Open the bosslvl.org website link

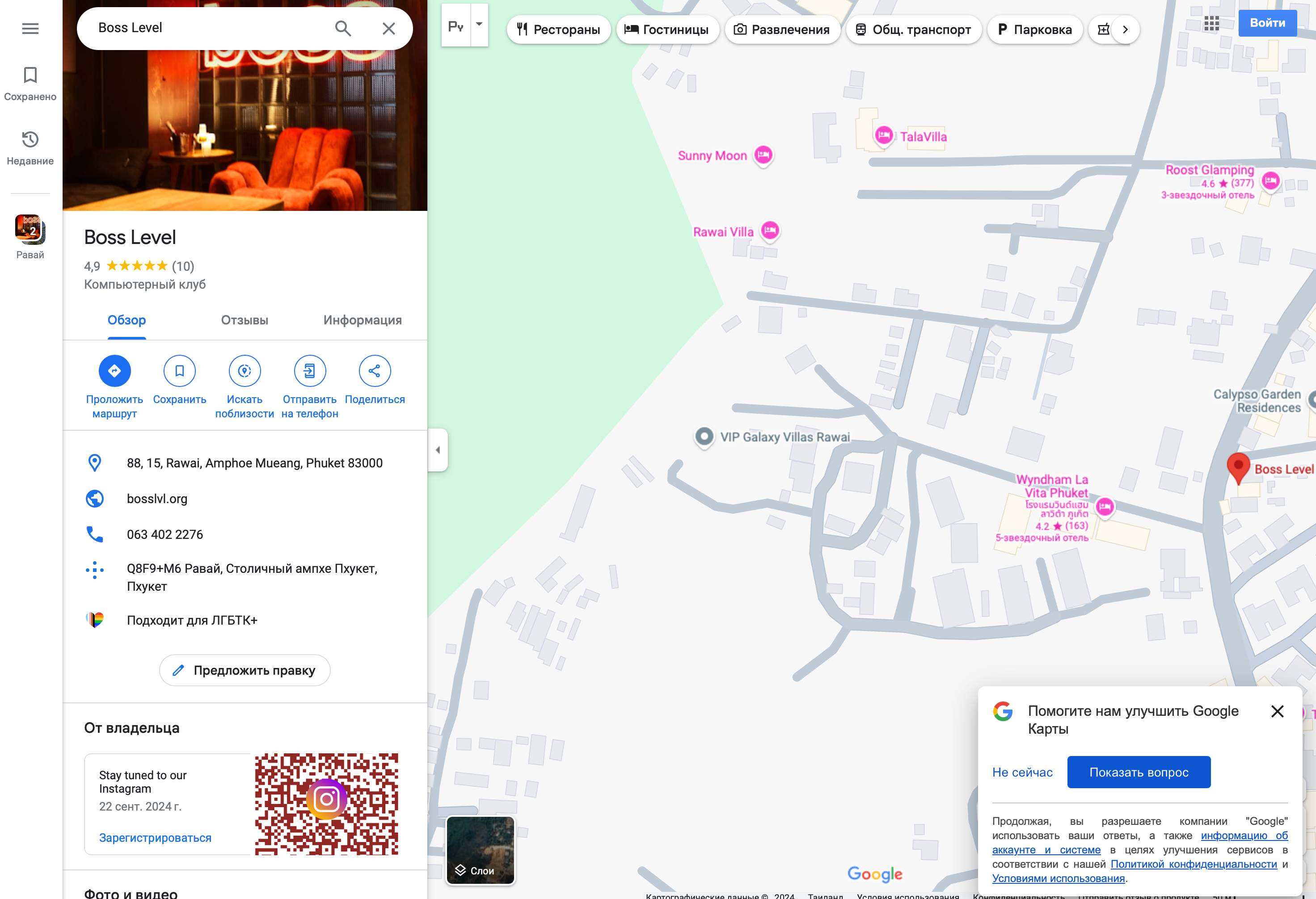tap(157, 499)
